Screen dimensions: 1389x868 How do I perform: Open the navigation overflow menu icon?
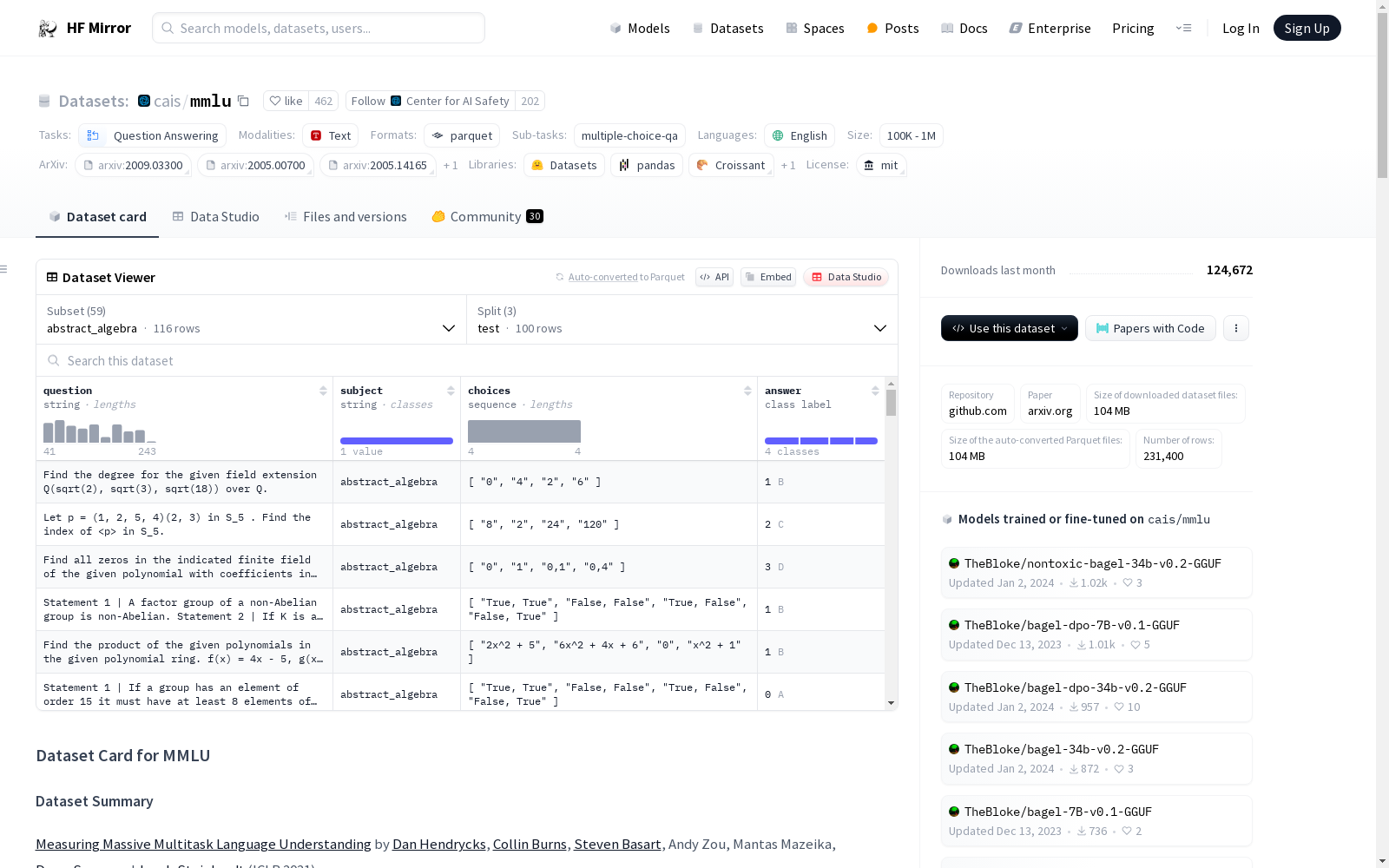(1183, 28)
